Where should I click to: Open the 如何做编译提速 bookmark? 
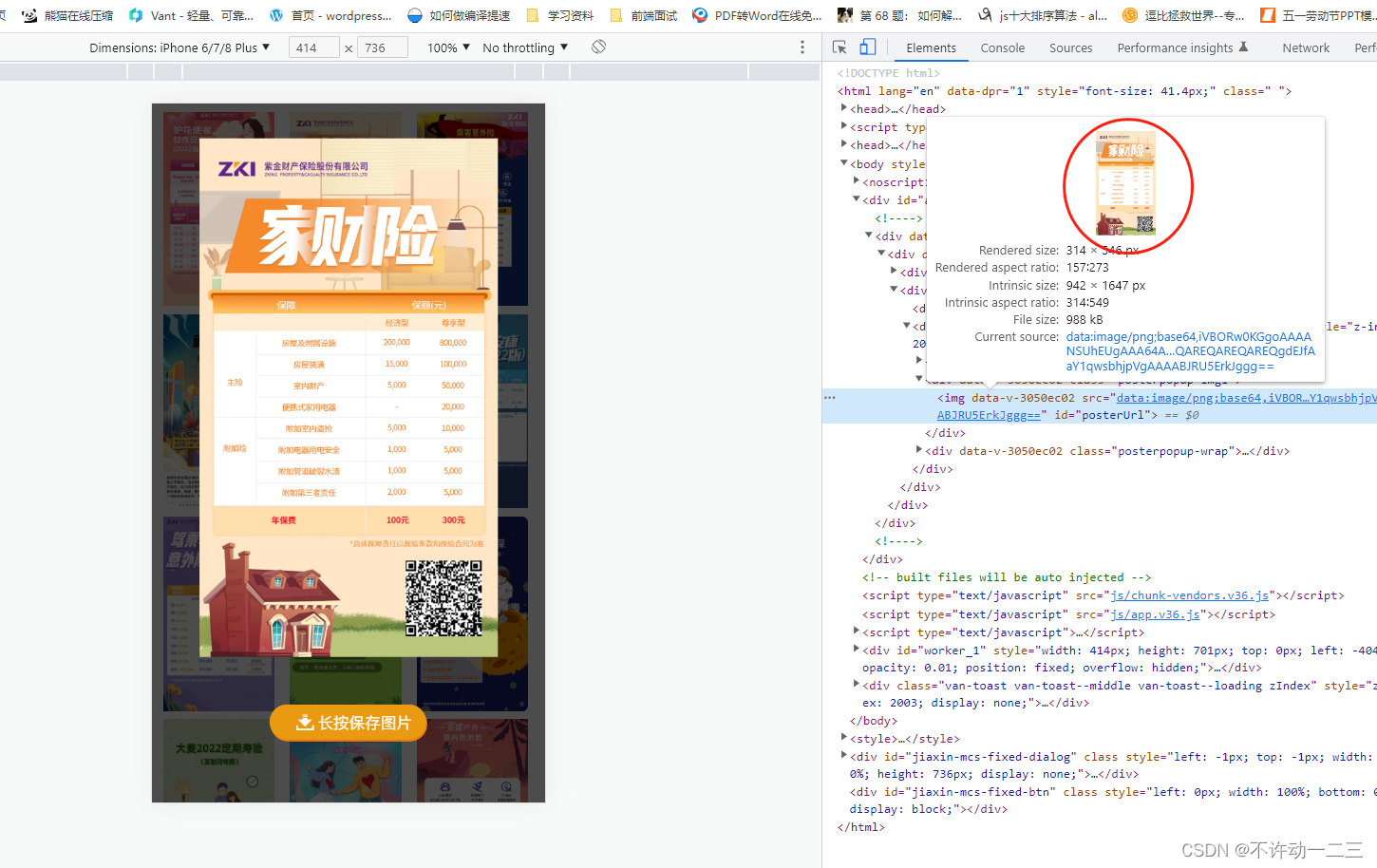pos(459,15)
